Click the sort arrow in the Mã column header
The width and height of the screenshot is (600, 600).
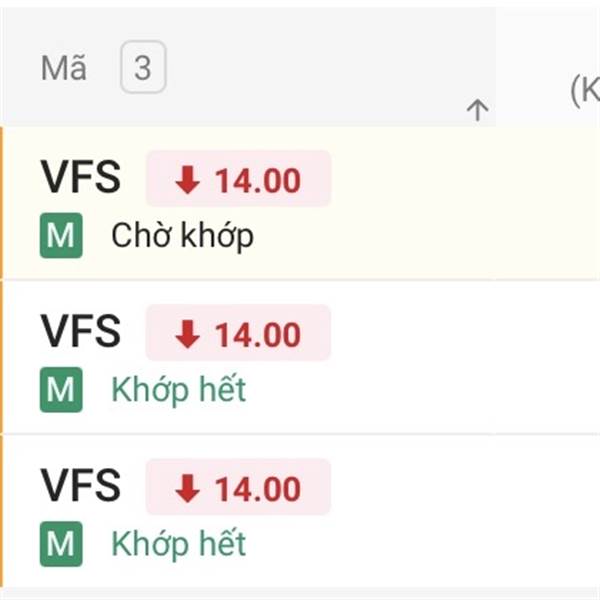pos(477,110)
